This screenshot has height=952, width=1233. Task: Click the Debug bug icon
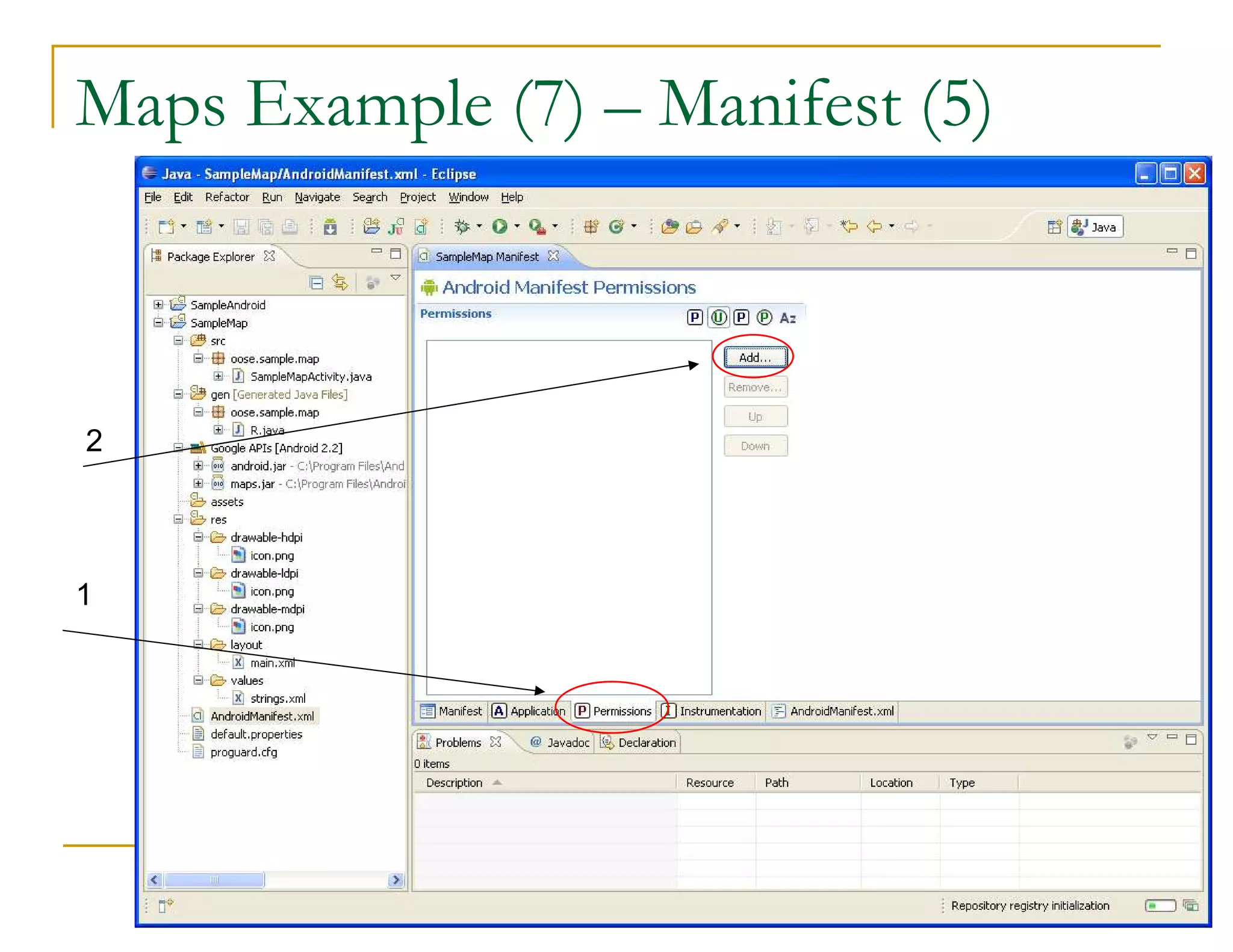point(462,227)
